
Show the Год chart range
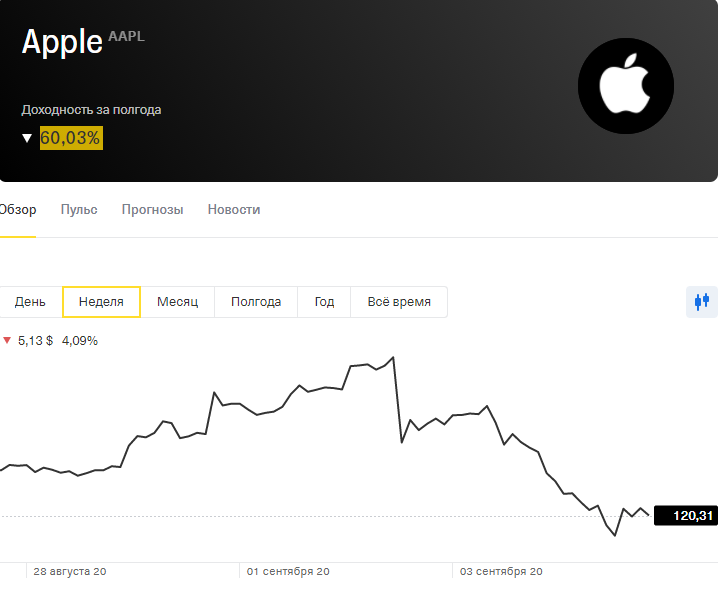point(324,302)
